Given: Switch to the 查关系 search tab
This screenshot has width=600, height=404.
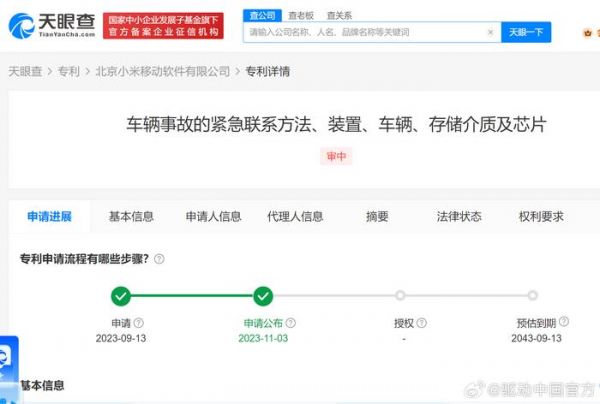Looking at the screenshot, I should (339, 15).
